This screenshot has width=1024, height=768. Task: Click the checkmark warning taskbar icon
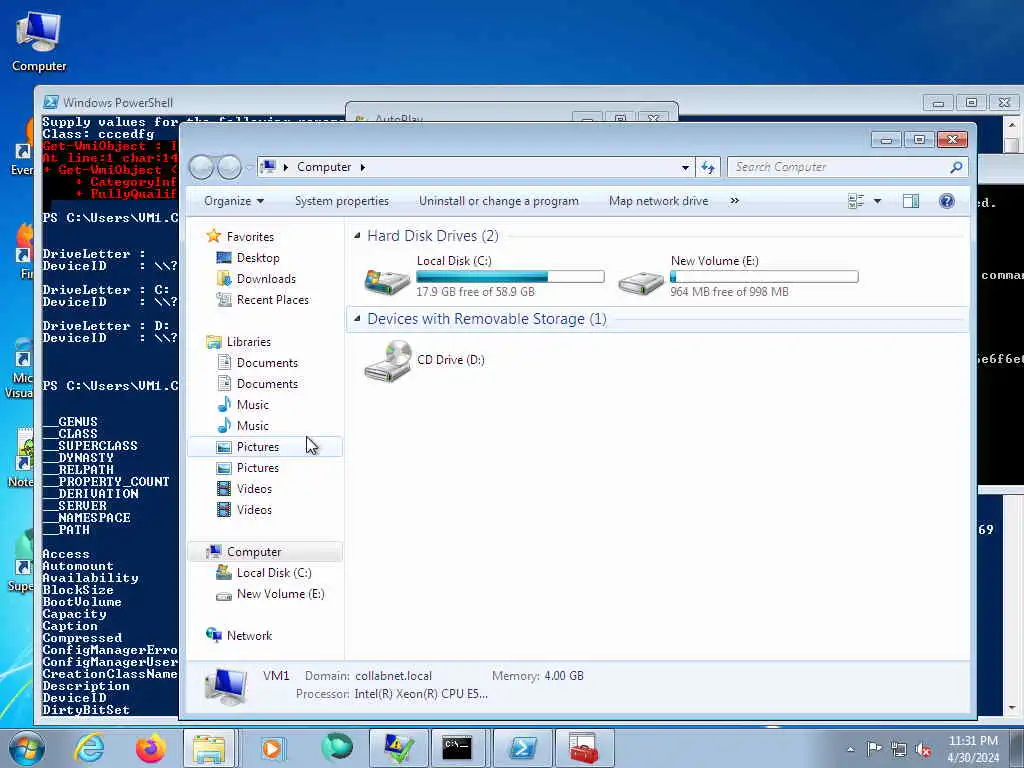(398, 748)
